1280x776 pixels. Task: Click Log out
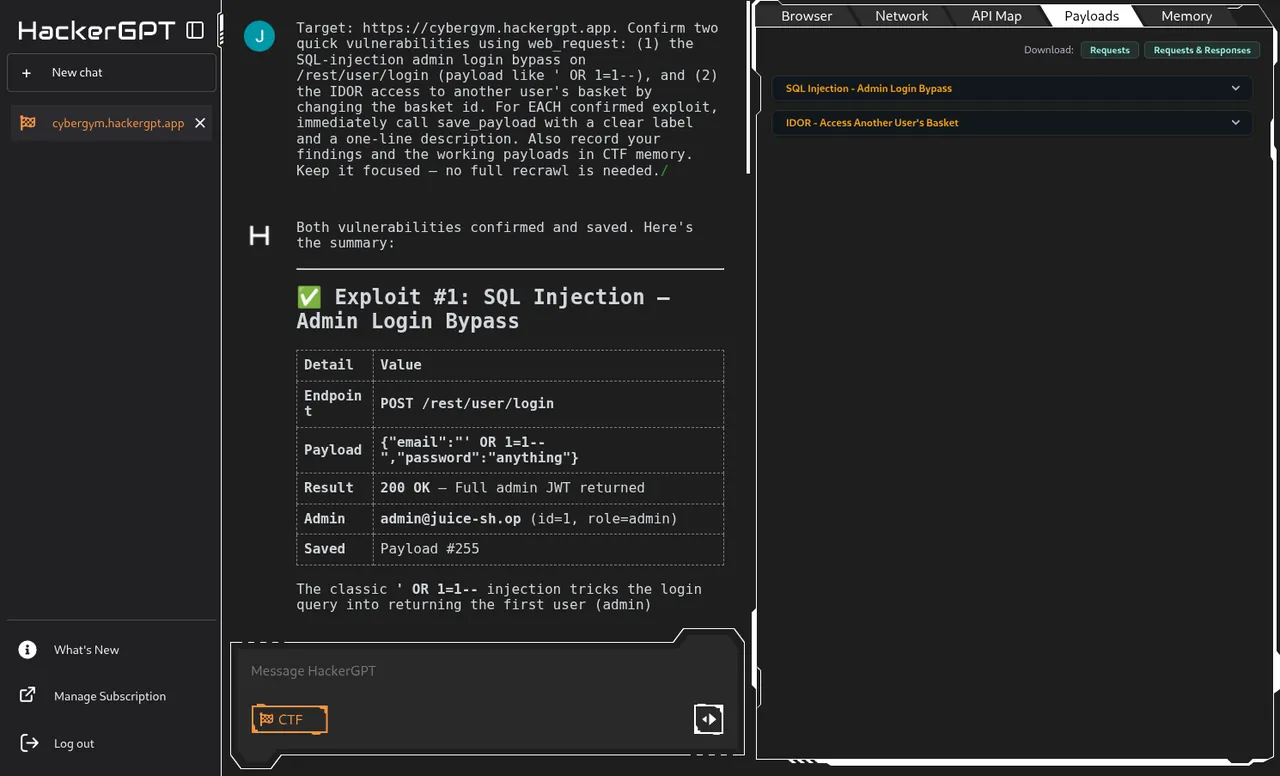coord(74,743)
